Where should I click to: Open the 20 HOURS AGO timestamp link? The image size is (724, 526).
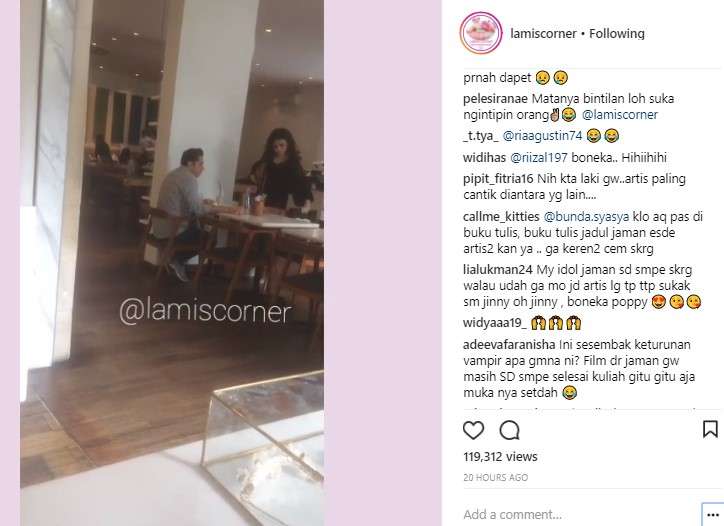(495, 478)
